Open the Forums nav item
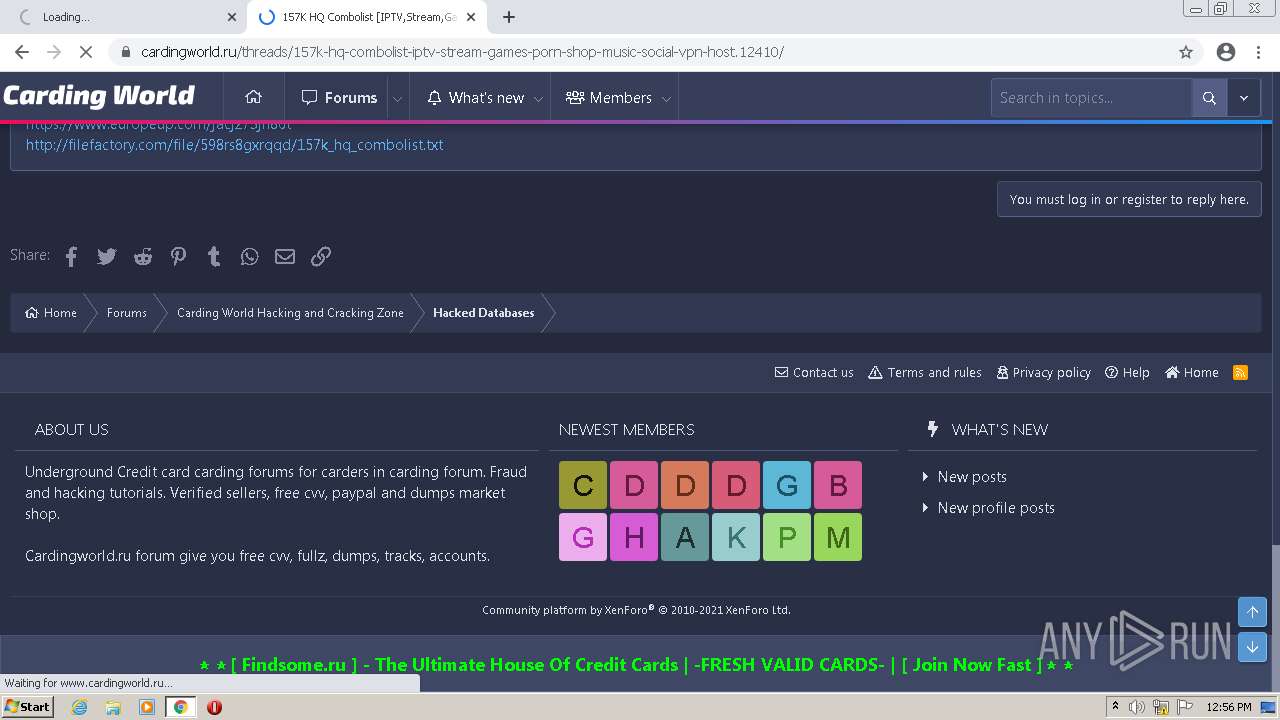 point(339,98)
